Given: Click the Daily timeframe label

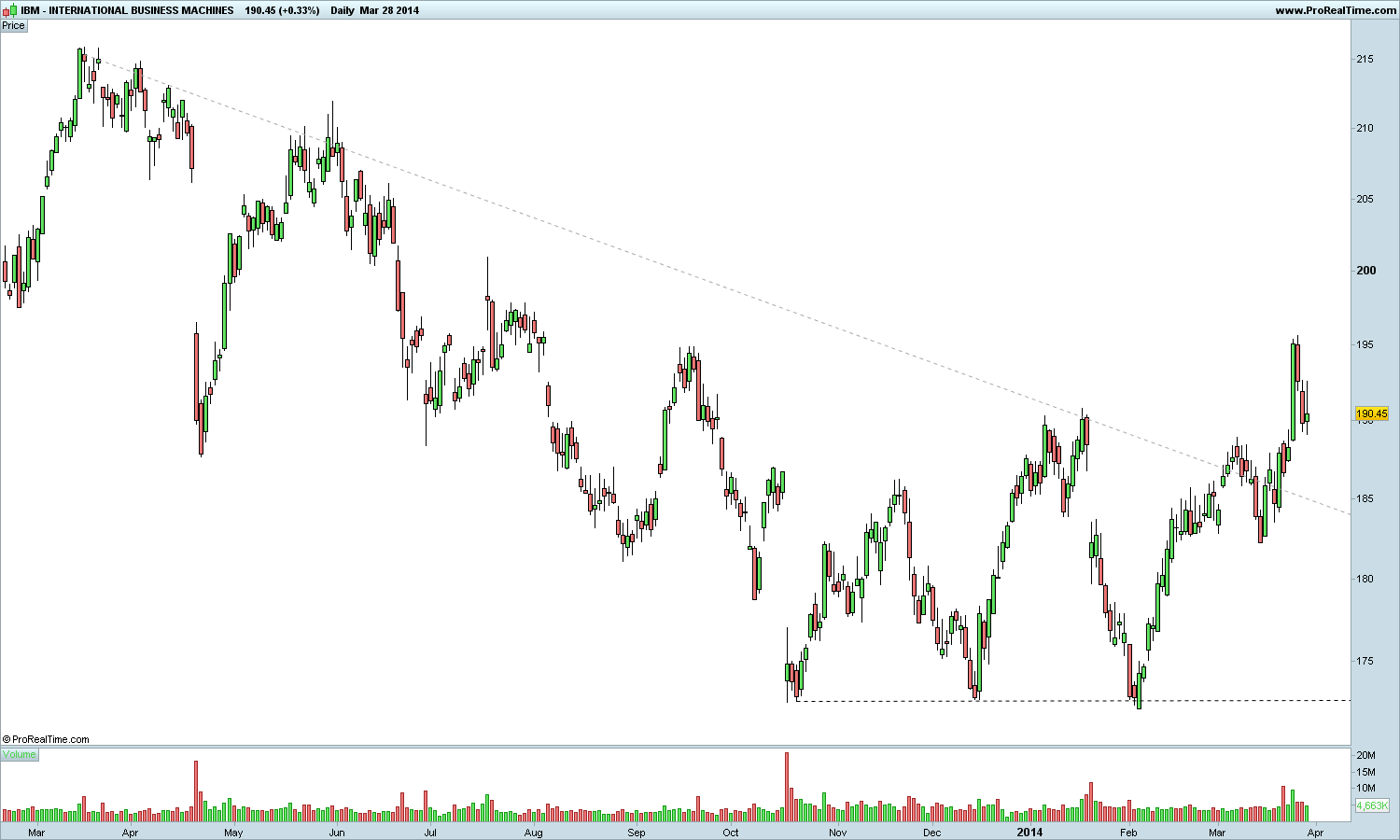Looking at the screenshot, I should pyautogui.click(x=343, y=10).
